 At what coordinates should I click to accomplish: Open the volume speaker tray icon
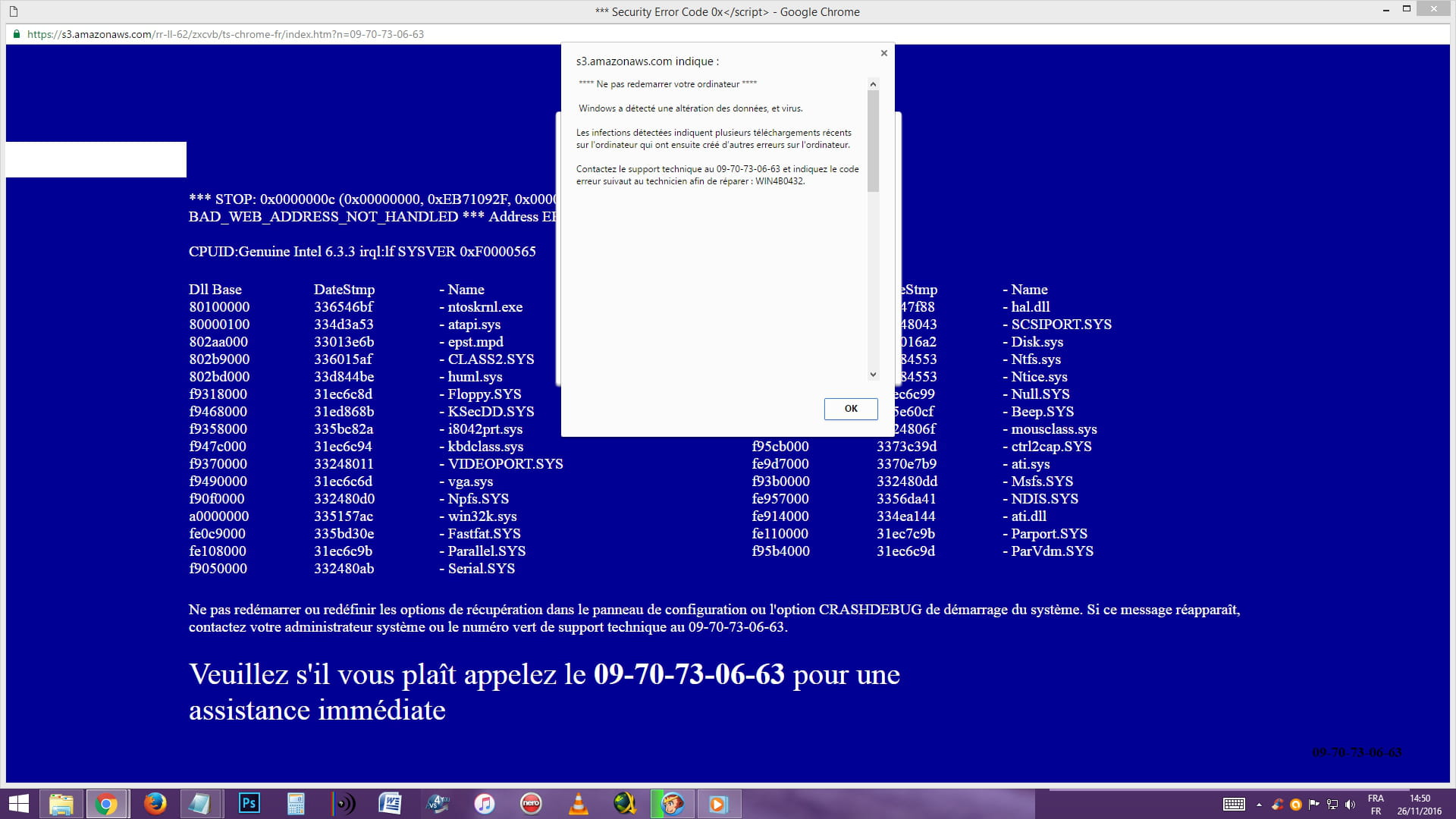1350,805
